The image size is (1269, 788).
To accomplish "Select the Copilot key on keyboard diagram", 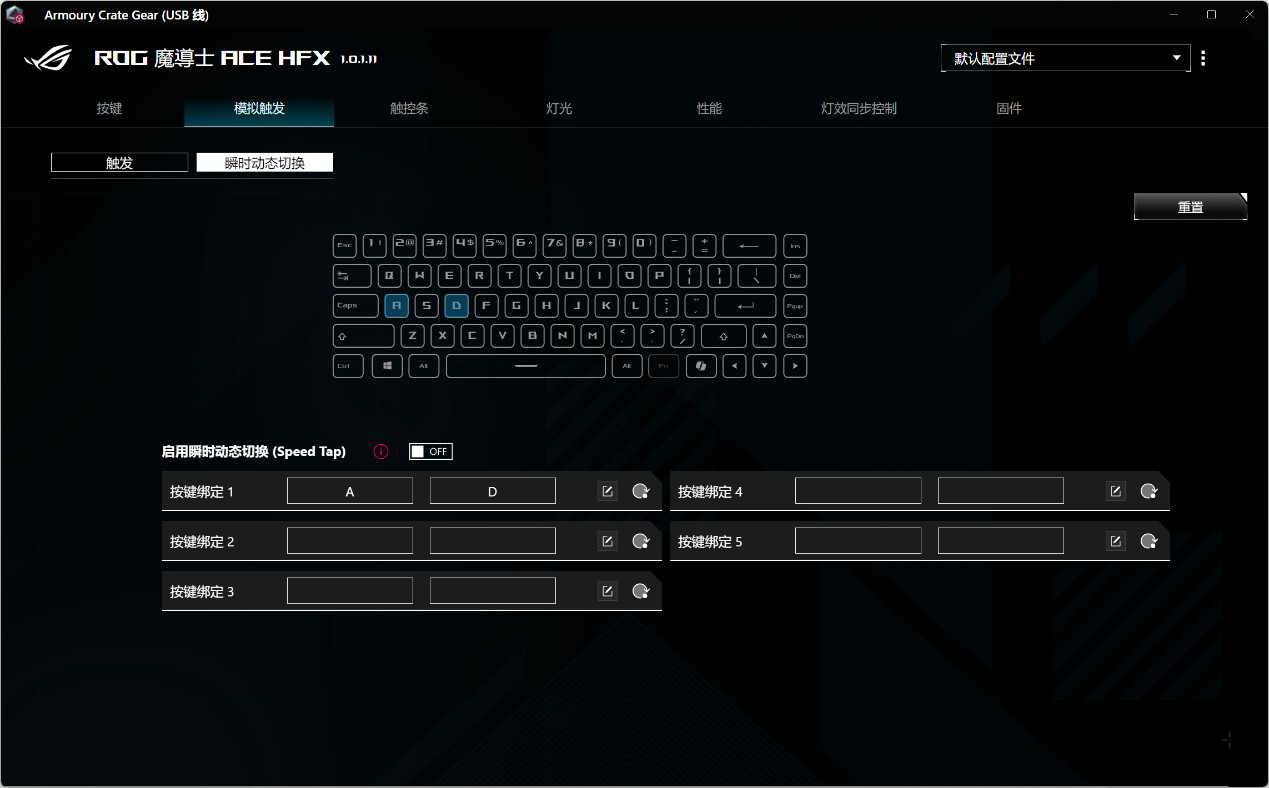I will (701, 366).
